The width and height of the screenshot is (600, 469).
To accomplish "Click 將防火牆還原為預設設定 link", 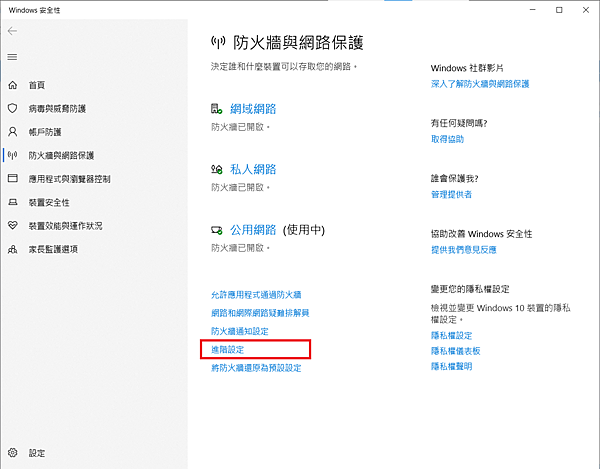I will (x=256, y=368).
